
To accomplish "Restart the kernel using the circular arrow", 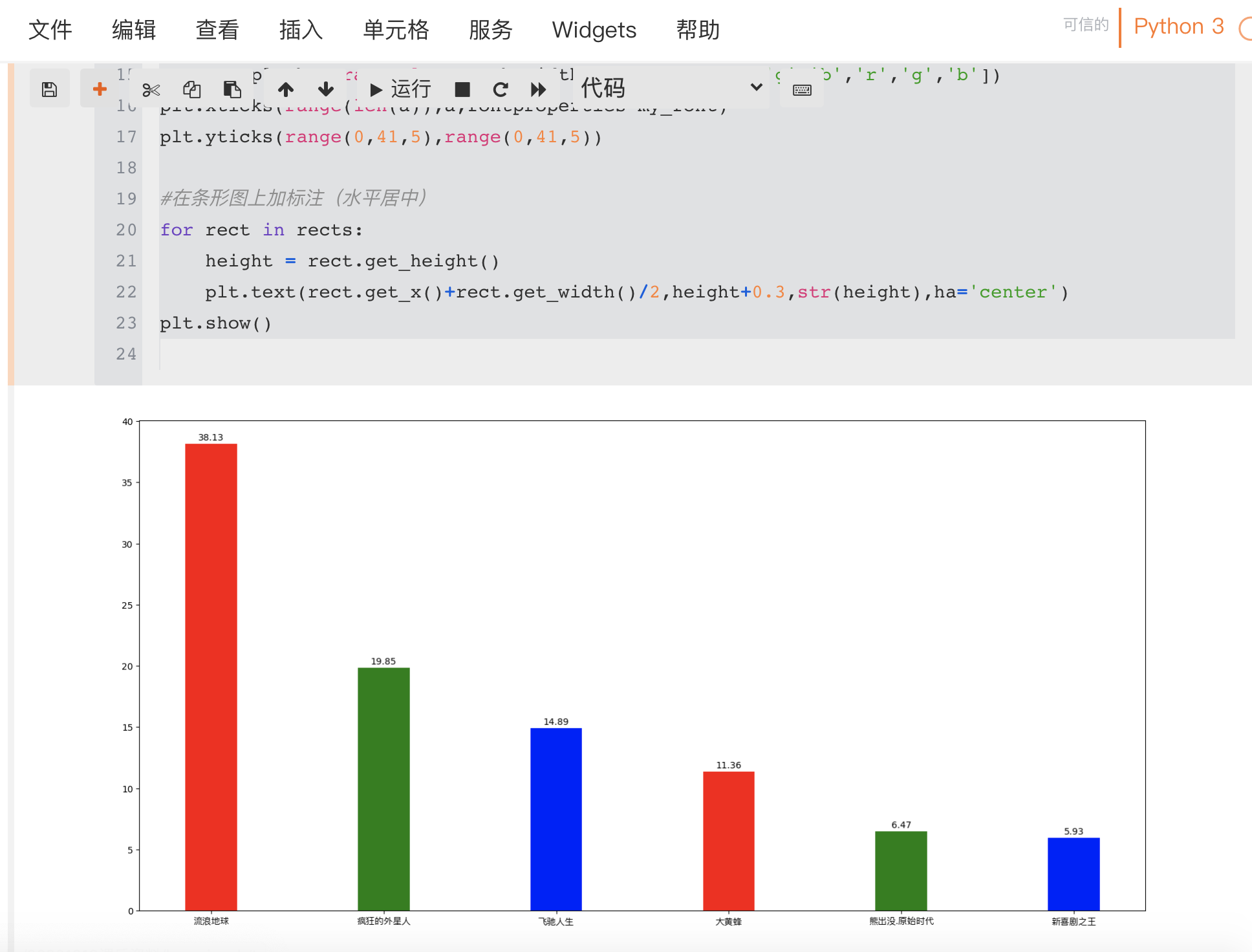I will 500,89.
